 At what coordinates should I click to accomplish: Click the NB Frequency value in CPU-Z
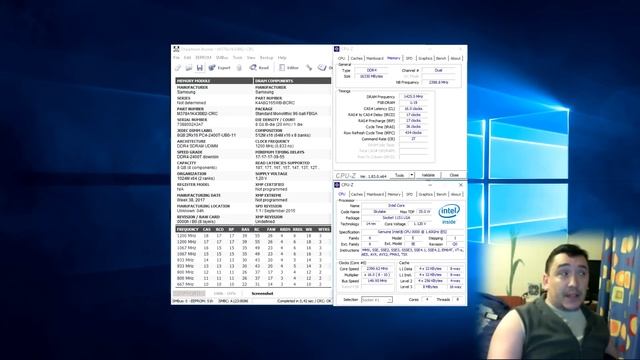pos(438,82)
